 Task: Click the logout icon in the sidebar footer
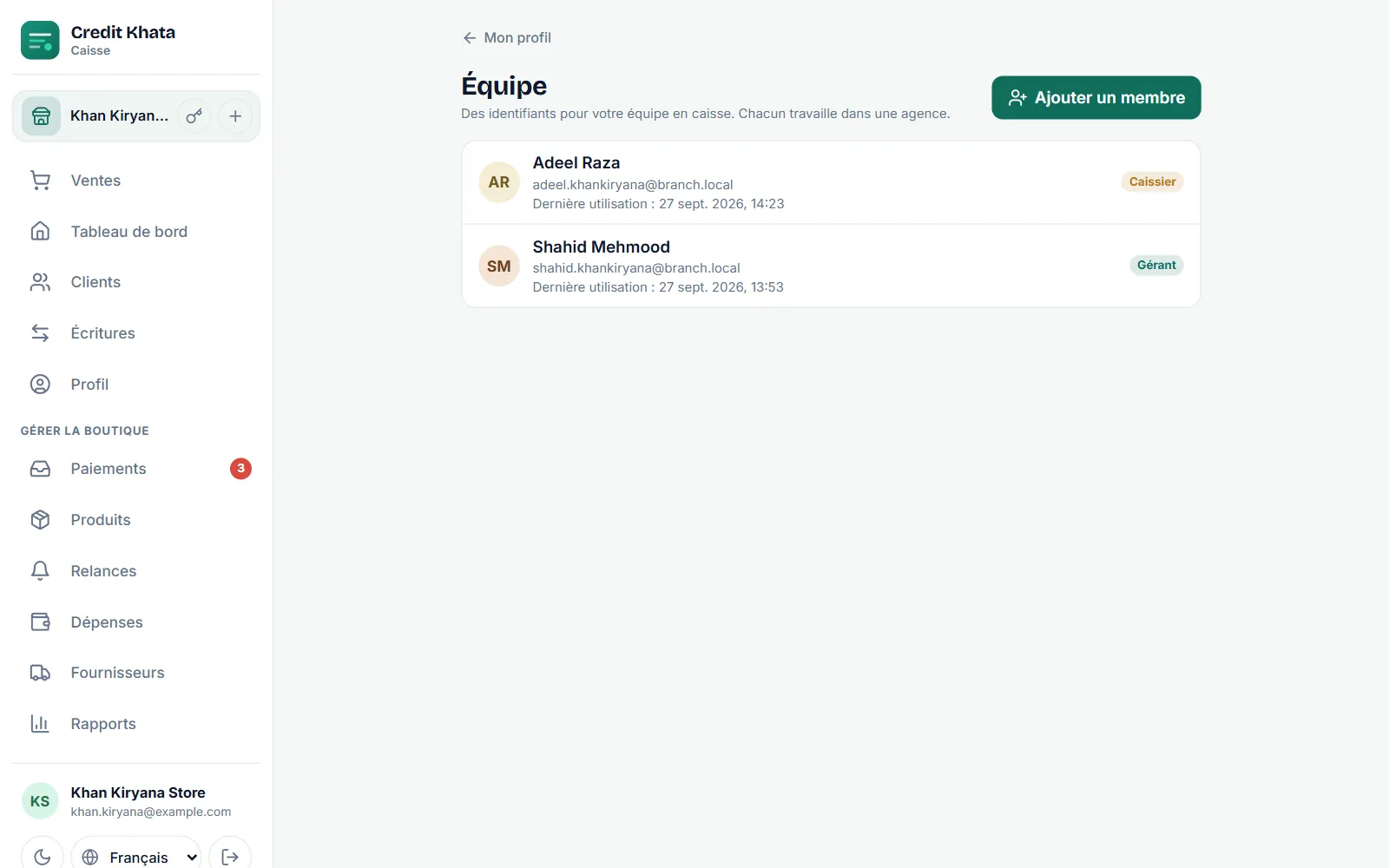pos(230,857)
